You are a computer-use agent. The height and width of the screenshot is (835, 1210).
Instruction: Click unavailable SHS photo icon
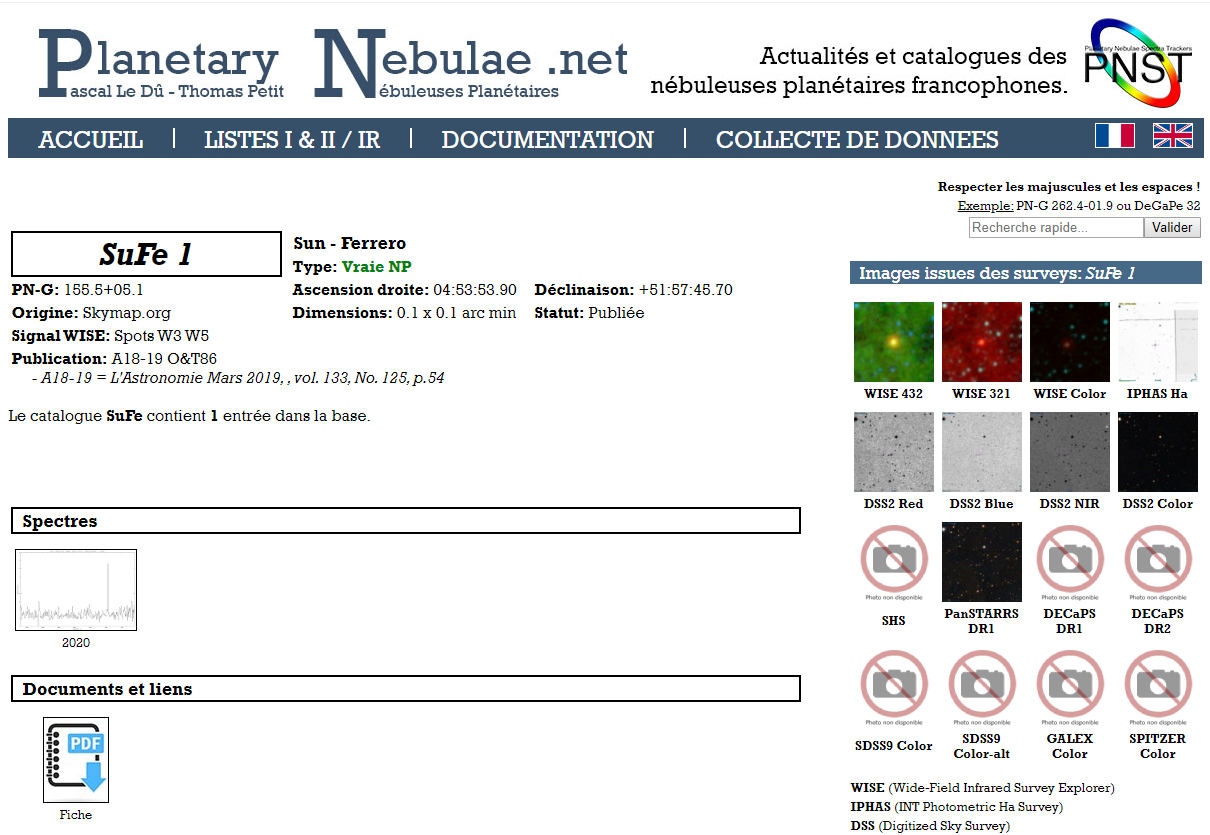coord(893,565)
